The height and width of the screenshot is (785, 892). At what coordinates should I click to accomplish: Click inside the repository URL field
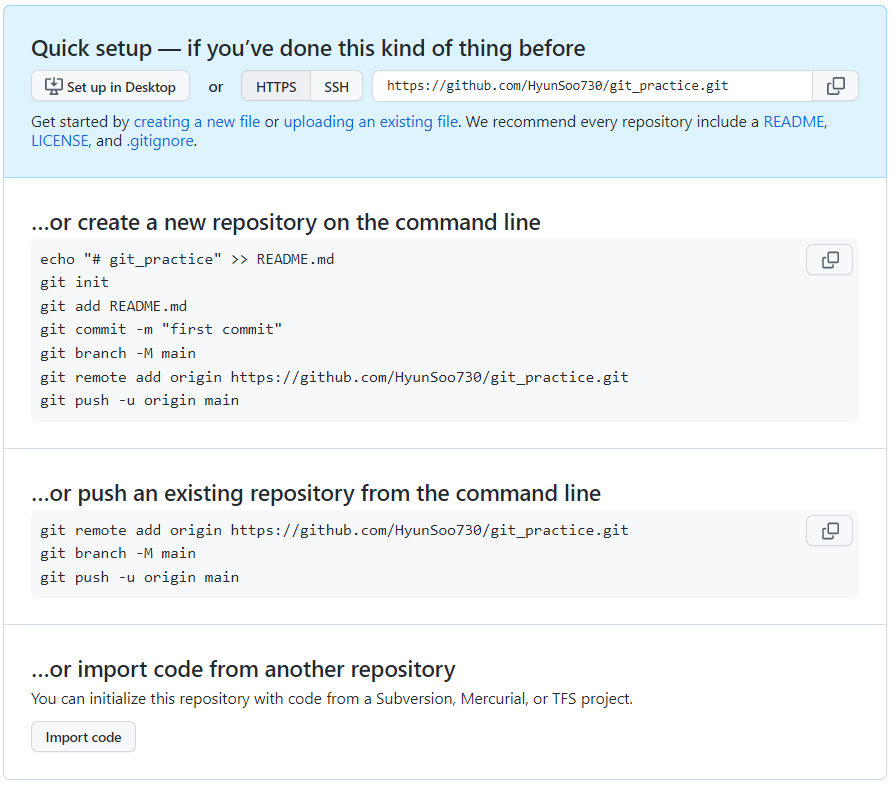point(592,86)
